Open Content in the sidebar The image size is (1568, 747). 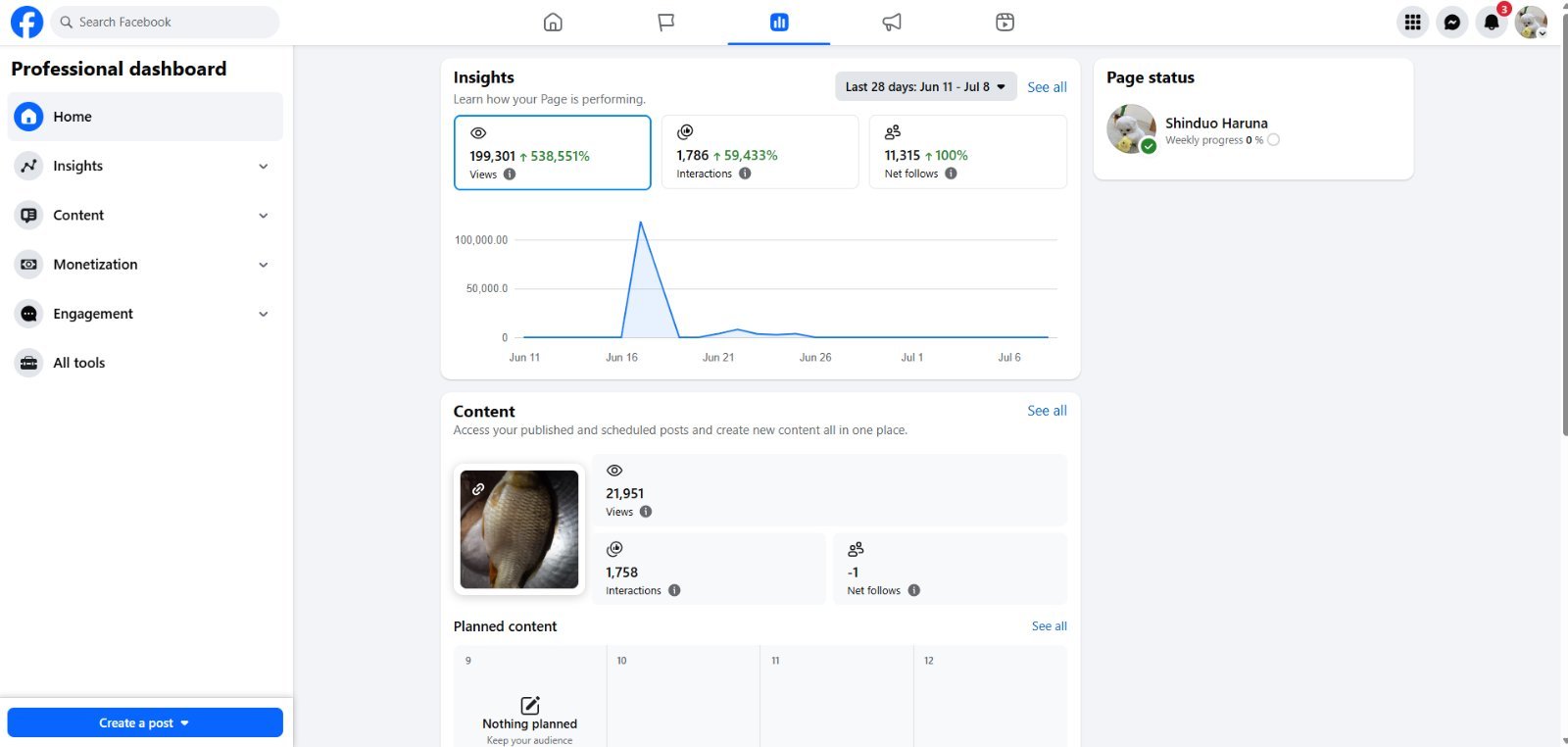click(145, 215)
